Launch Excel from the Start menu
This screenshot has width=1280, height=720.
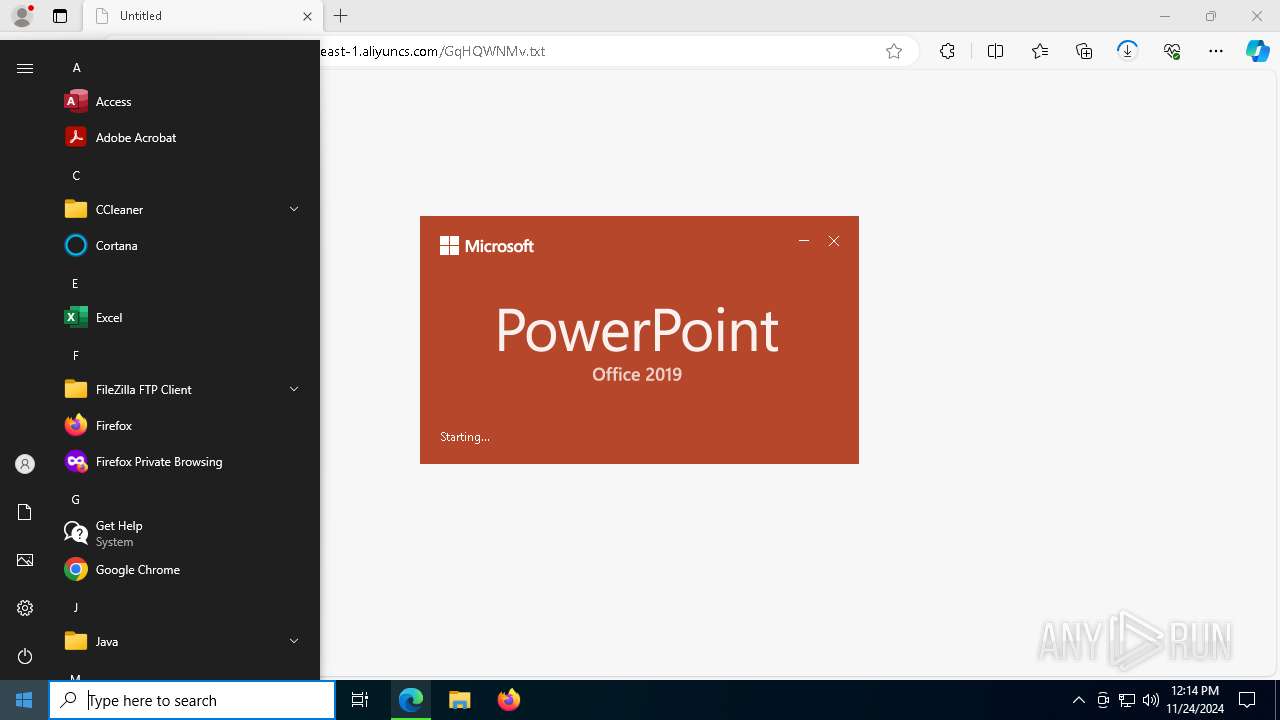185,318
